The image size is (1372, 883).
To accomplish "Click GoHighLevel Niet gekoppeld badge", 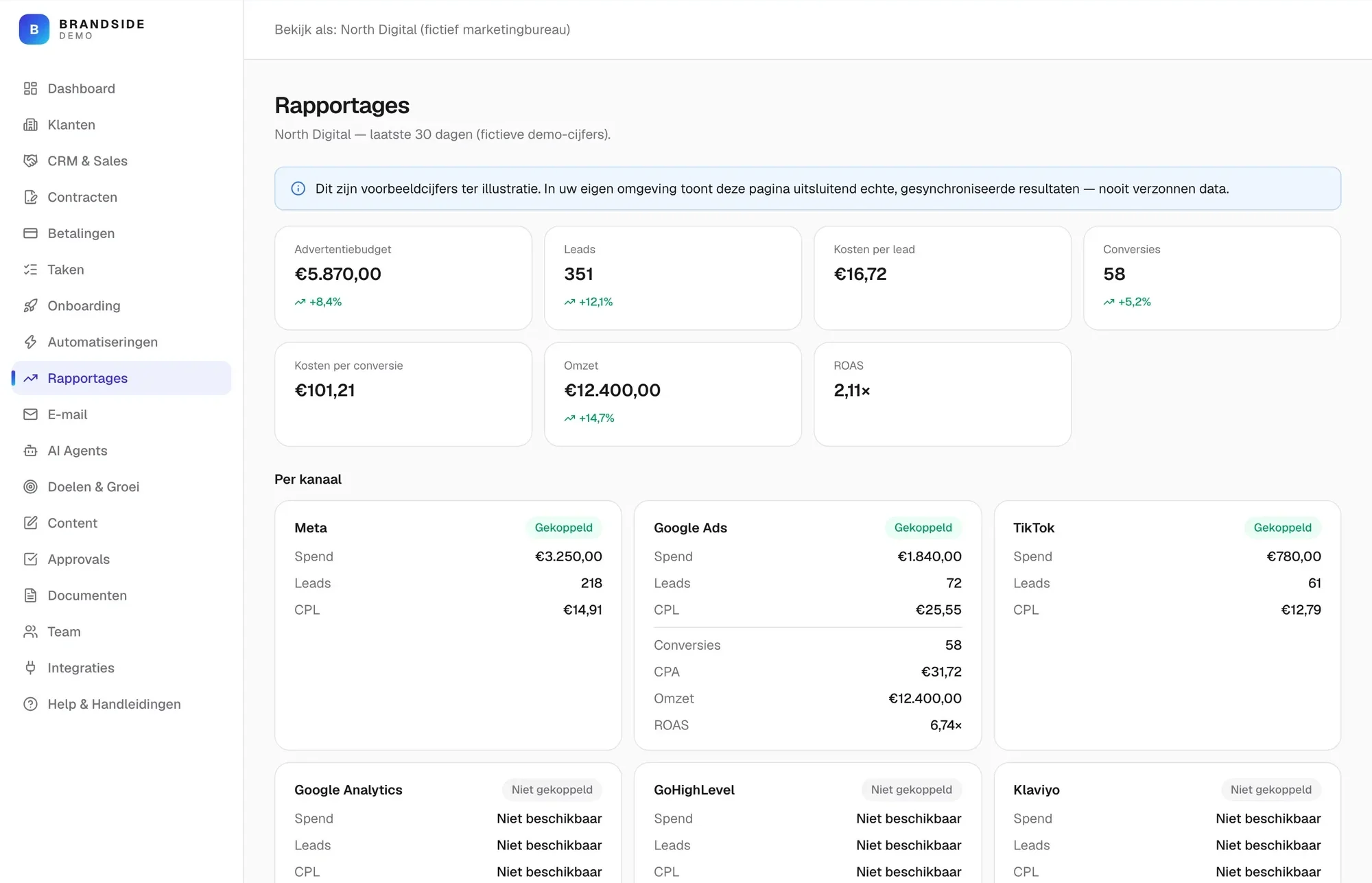I will click(911, 790).
